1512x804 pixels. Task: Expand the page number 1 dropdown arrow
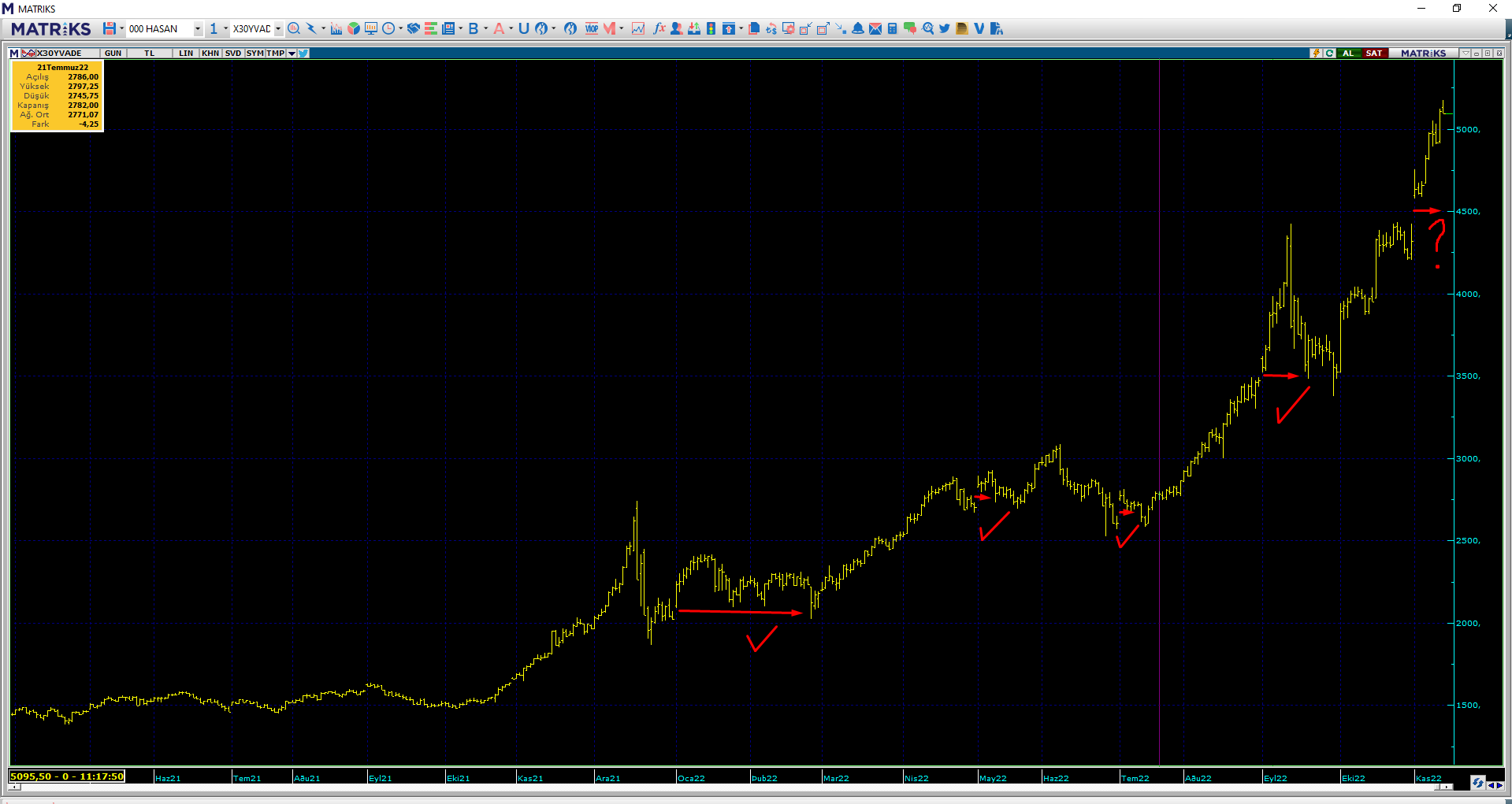[x=225, y=28]
